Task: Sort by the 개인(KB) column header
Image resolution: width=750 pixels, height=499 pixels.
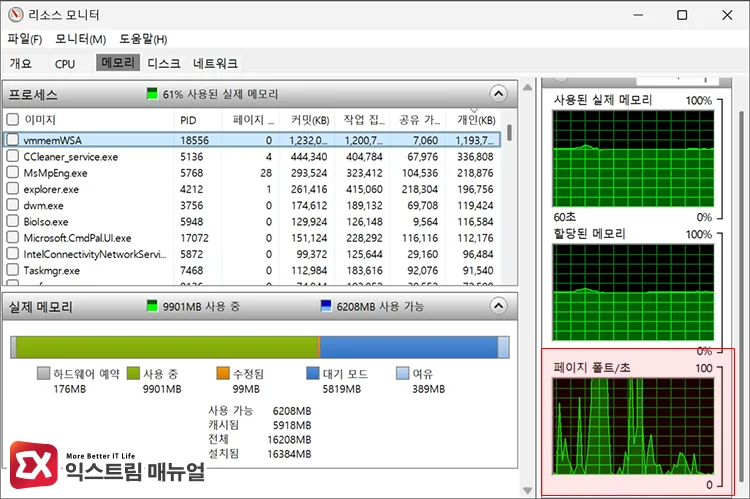Action: pyautogui.click(x=476, y=120)
